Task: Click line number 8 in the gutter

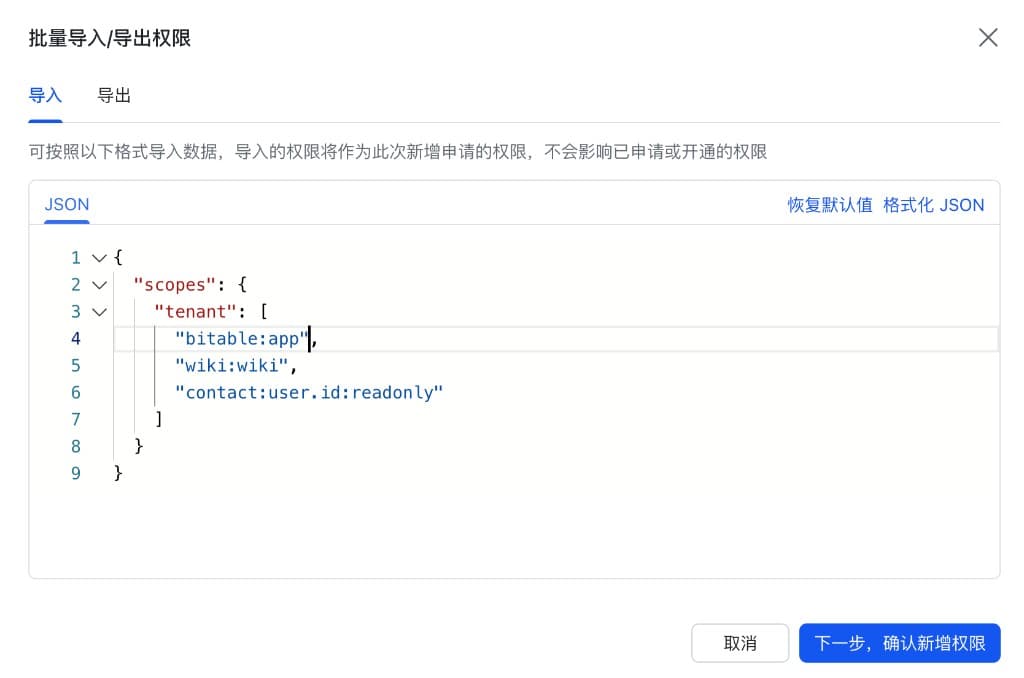Action: coord(76,446)
